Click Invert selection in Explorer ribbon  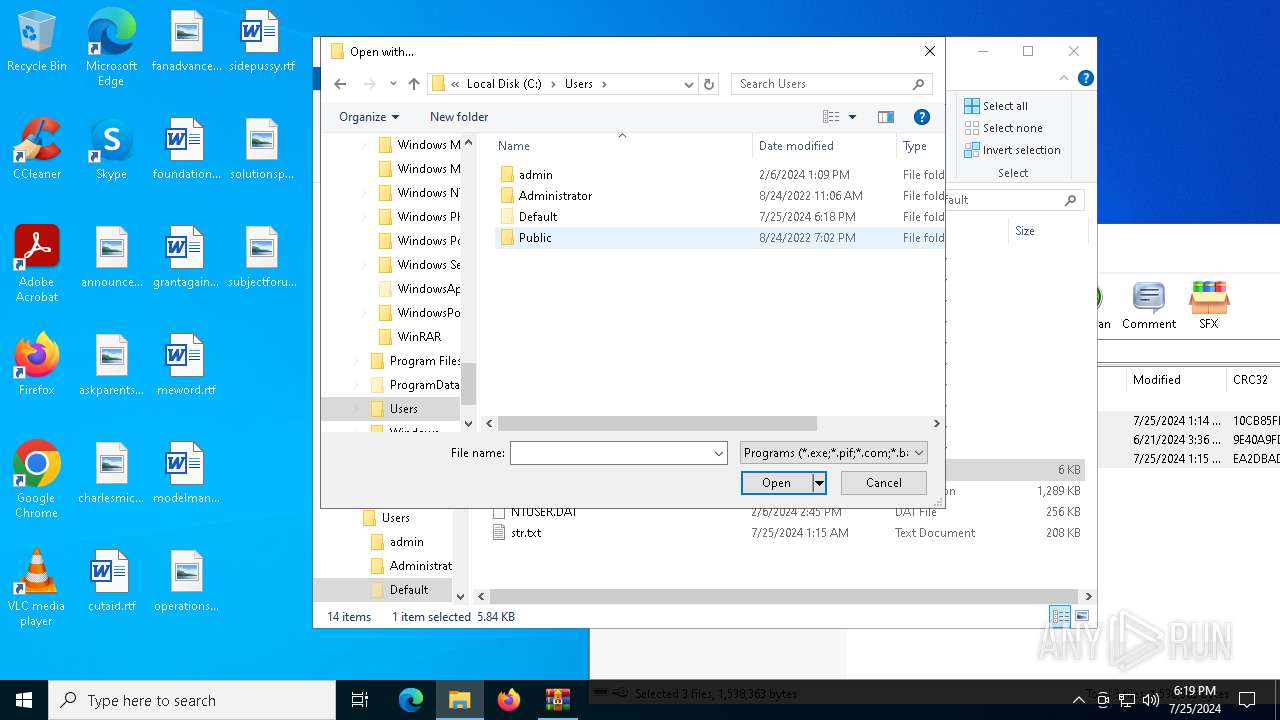1012,150
